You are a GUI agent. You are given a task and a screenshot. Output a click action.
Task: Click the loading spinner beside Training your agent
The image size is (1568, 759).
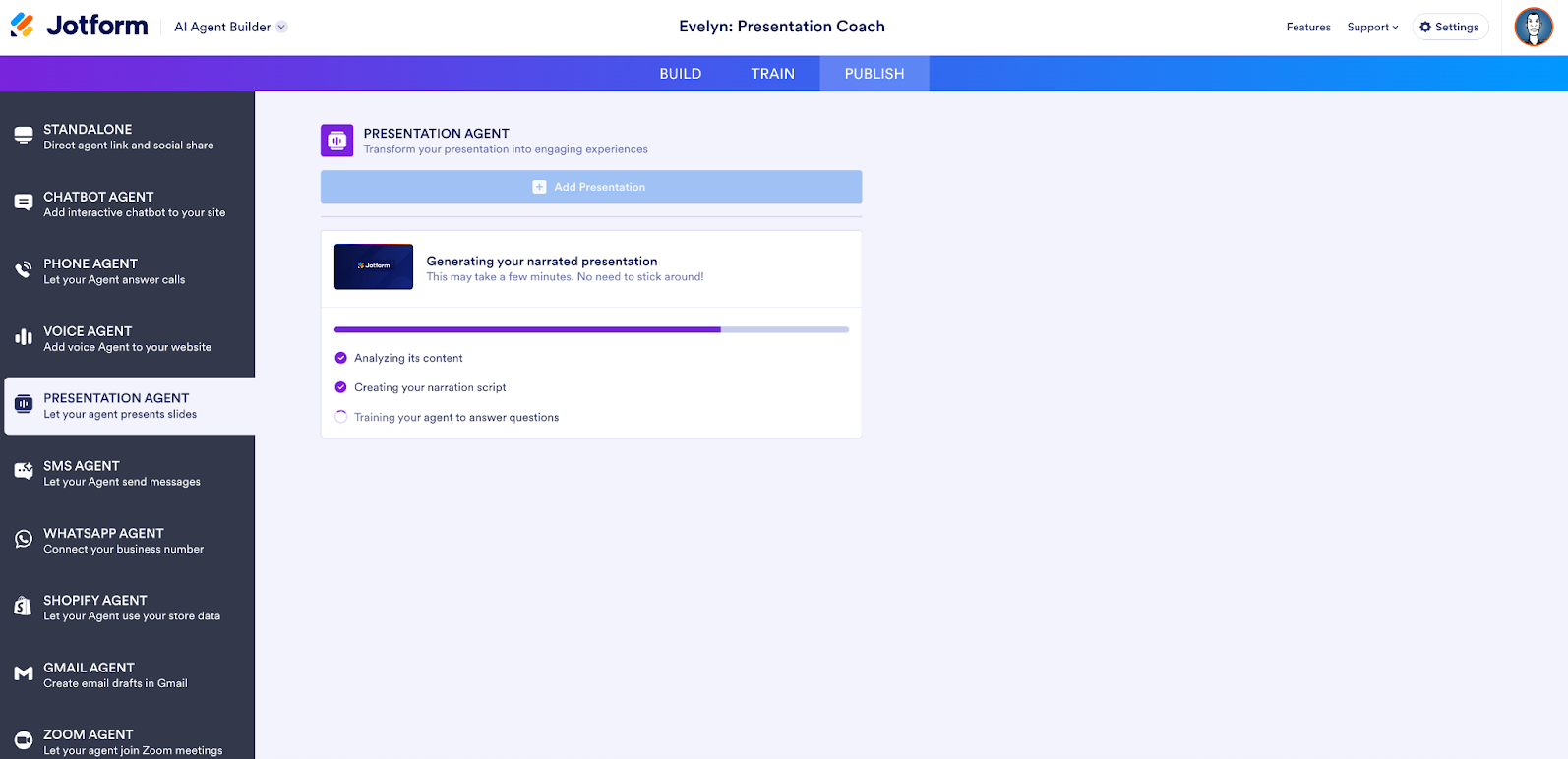341,417
